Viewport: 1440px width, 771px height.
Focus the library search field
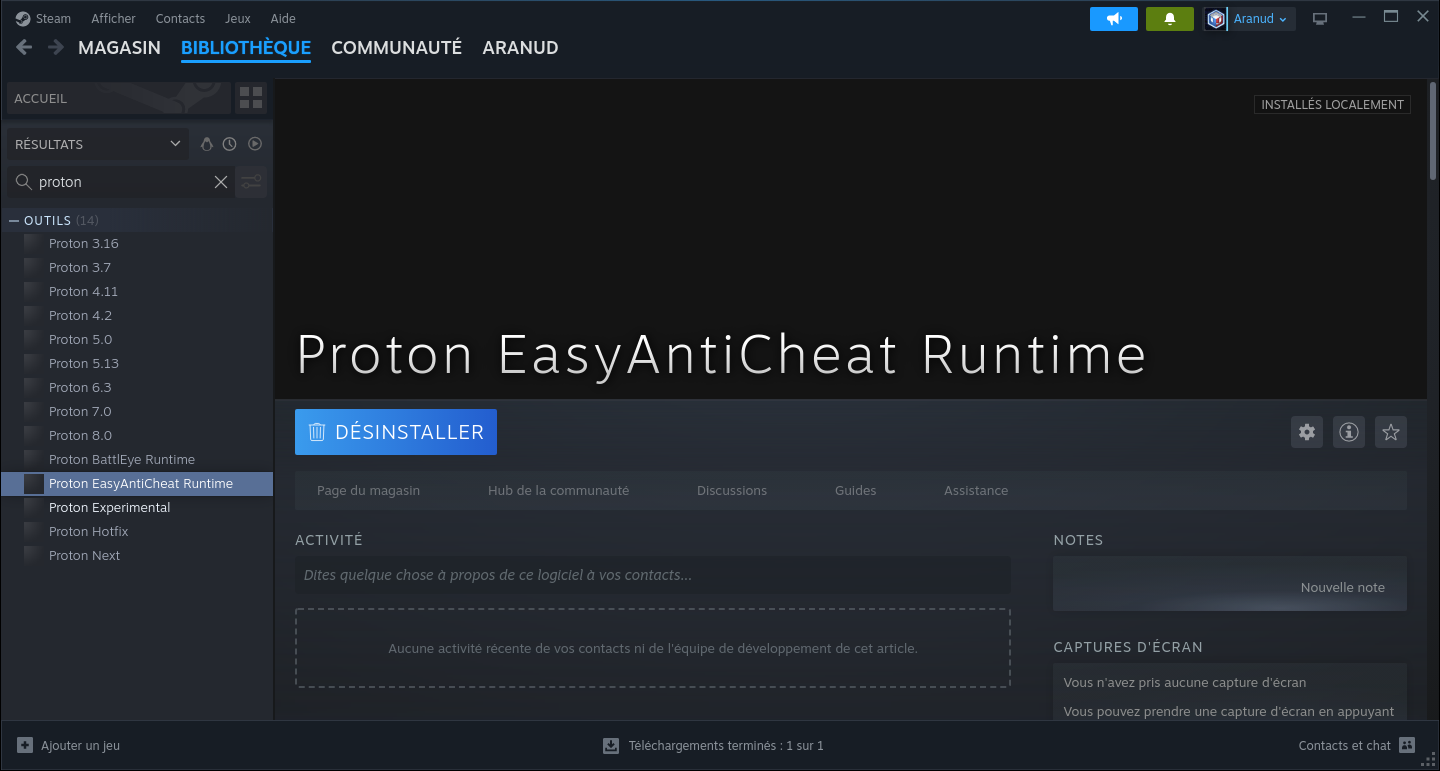122,182
